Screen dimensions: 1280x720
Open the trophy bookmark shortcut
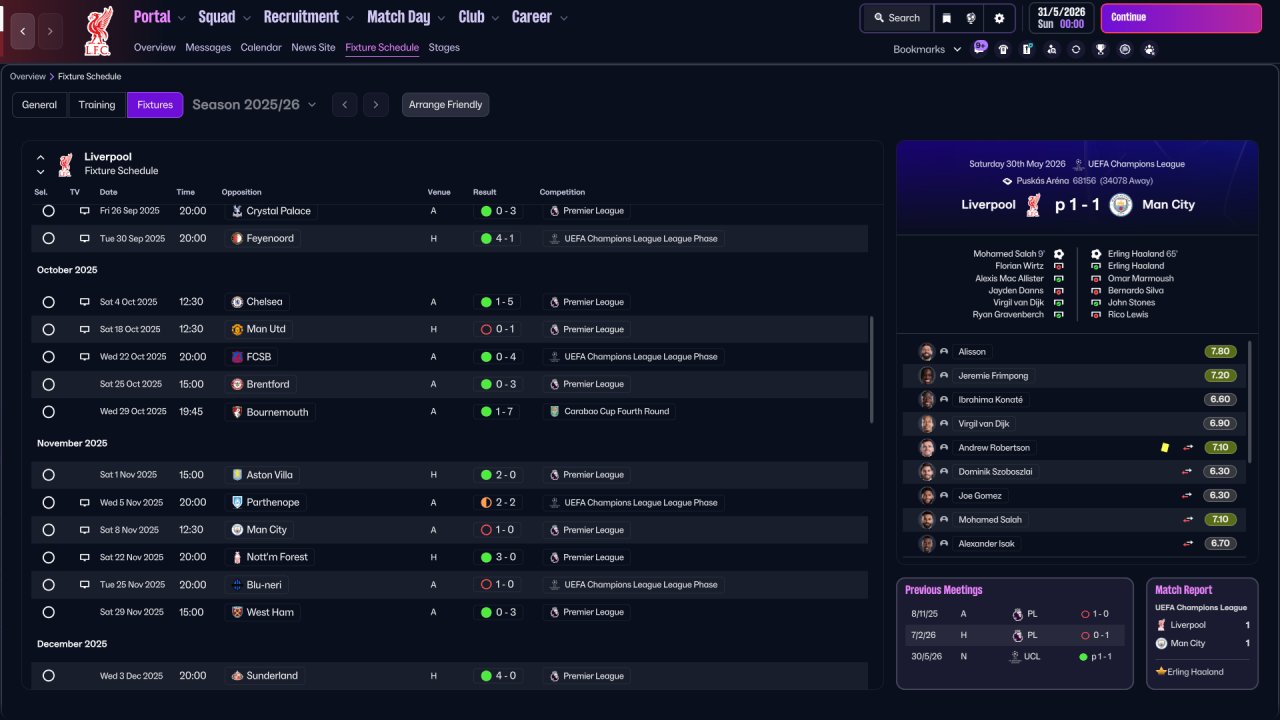(1100, 49)
